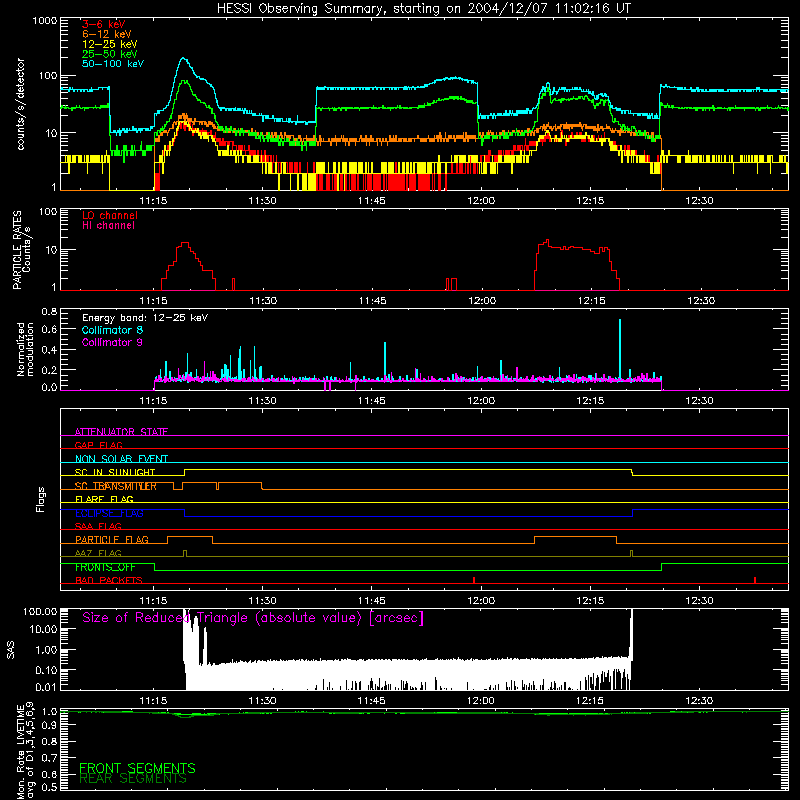
Task: Click the counts/s/detector axis label
Action: pyautogui.click(x=20, y=104)
